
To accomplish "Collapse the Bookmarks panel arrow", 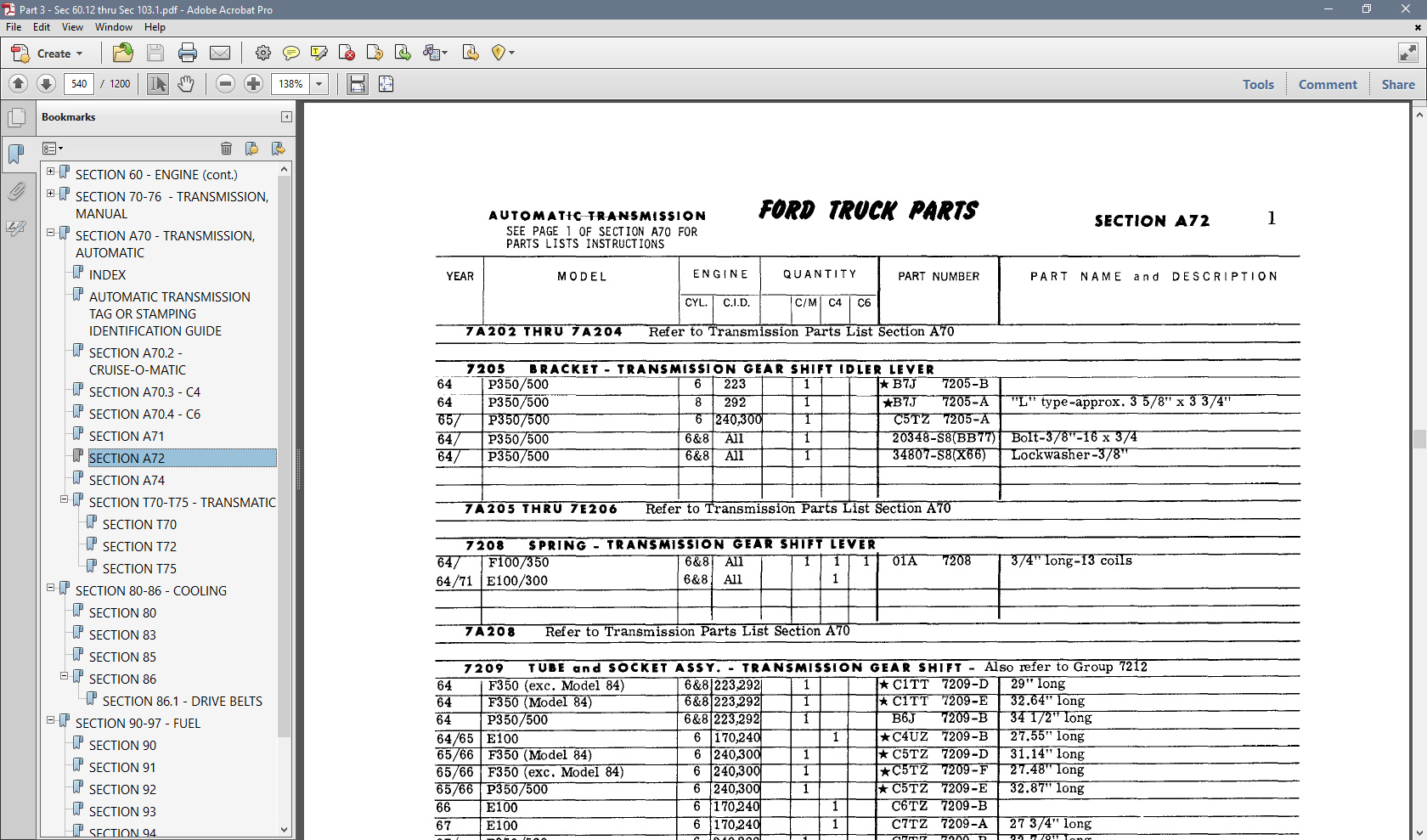I will 286,117.
